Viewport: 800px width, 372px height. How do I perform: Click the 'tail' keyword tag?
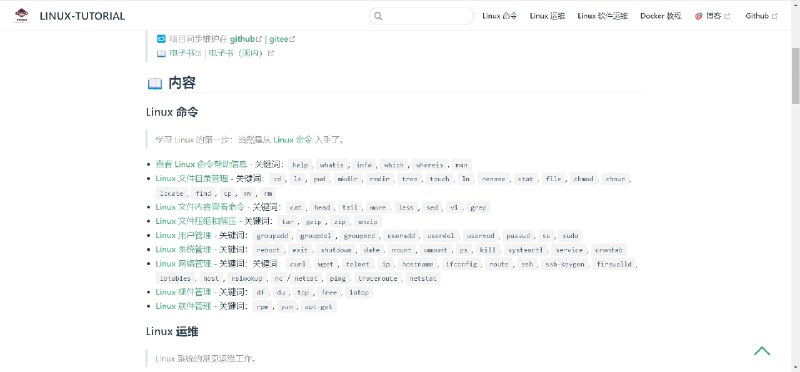[x=349, y=207]
